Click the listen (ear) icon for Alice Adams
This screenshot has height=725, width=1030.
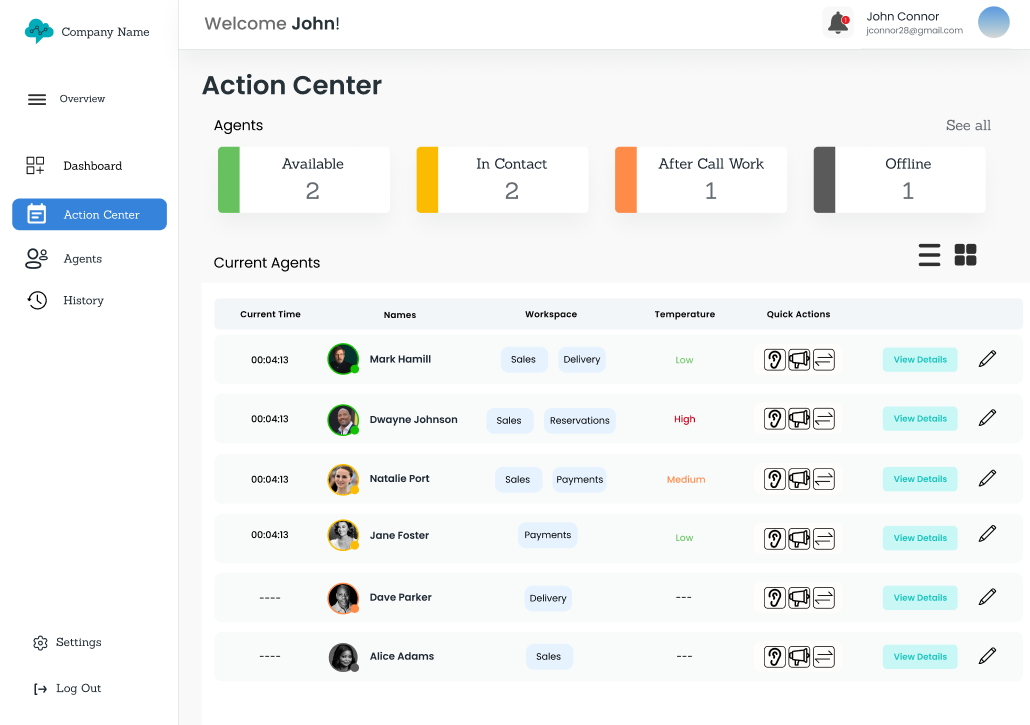(x=774, y=657)
